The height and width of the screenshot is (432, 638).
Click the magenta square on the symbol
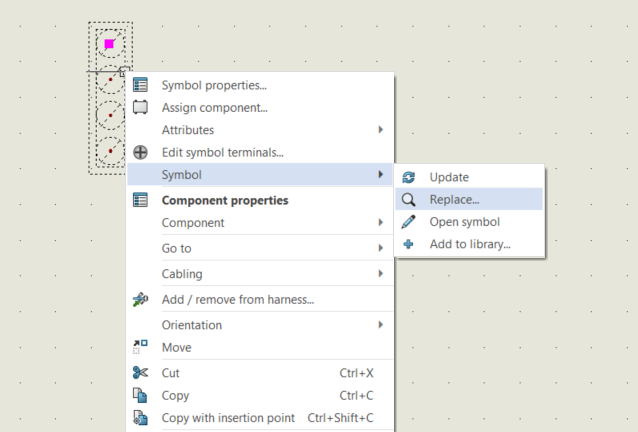[109, 44]
